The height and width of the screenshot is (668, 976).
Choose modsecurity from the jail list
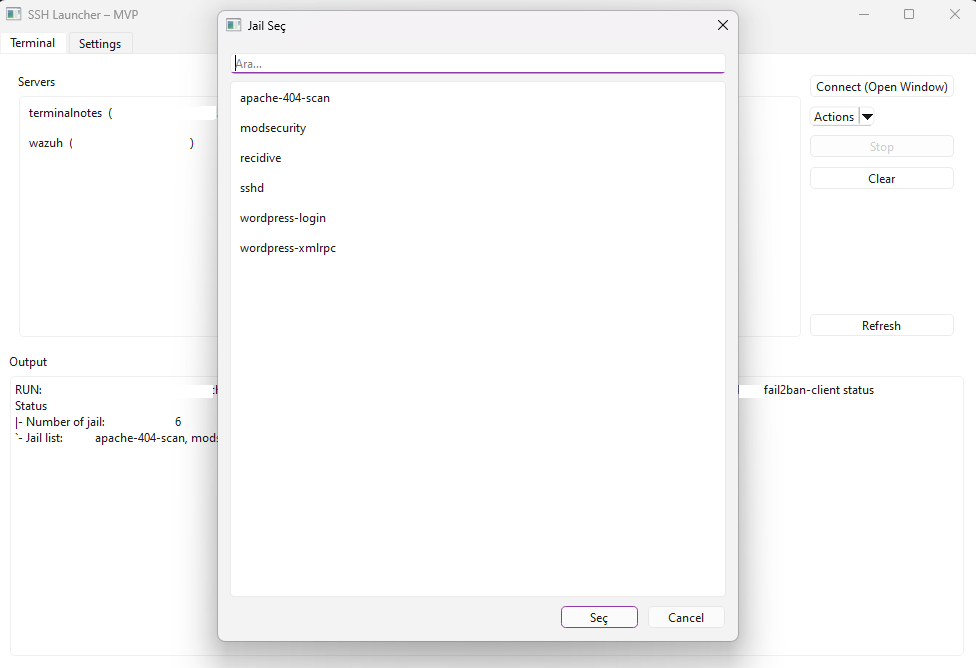pos(273,128)
